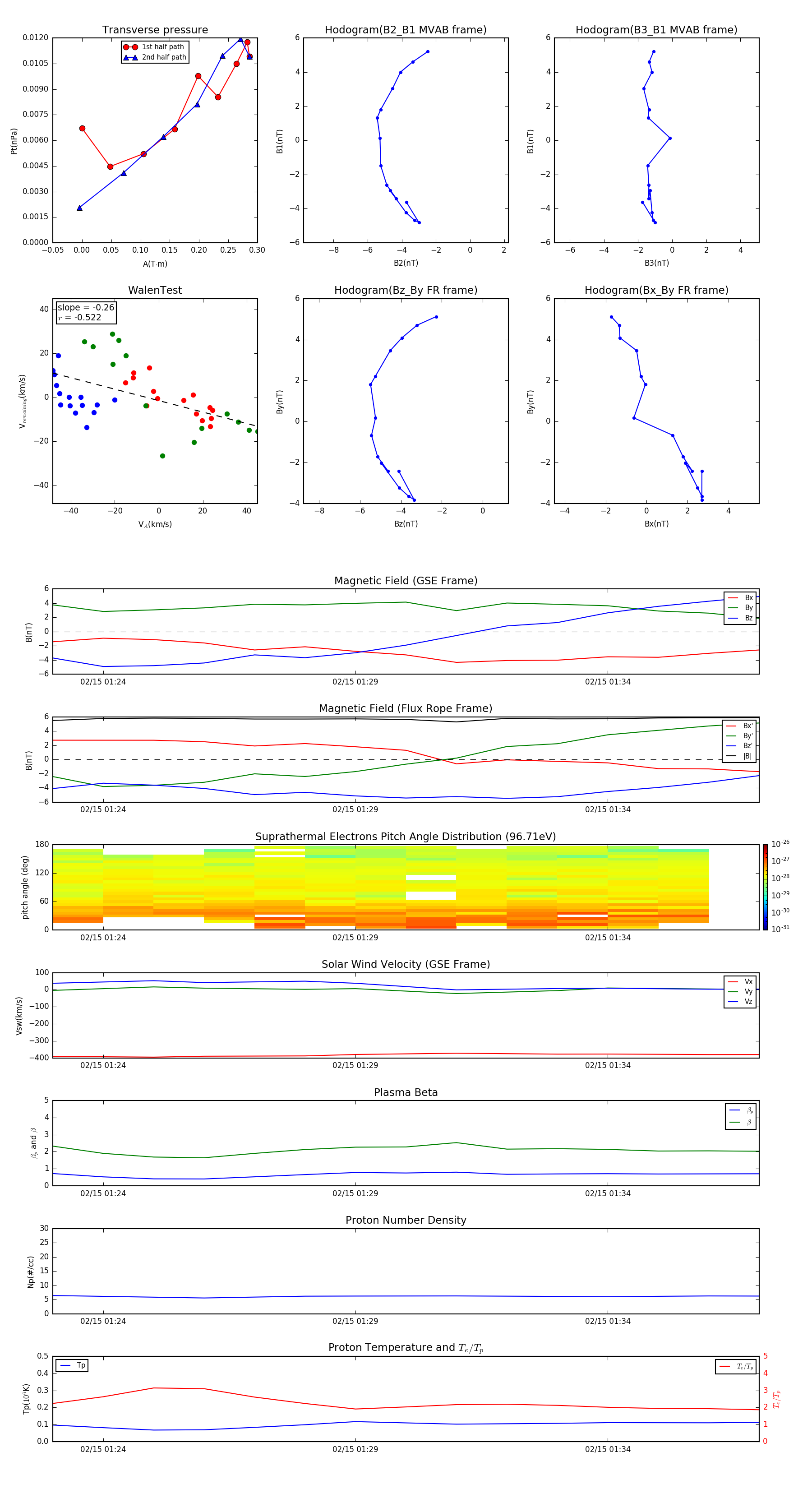Click the '10^-26' colorbar label
This screenshot has height=1489, width=812.
[780, 844]
